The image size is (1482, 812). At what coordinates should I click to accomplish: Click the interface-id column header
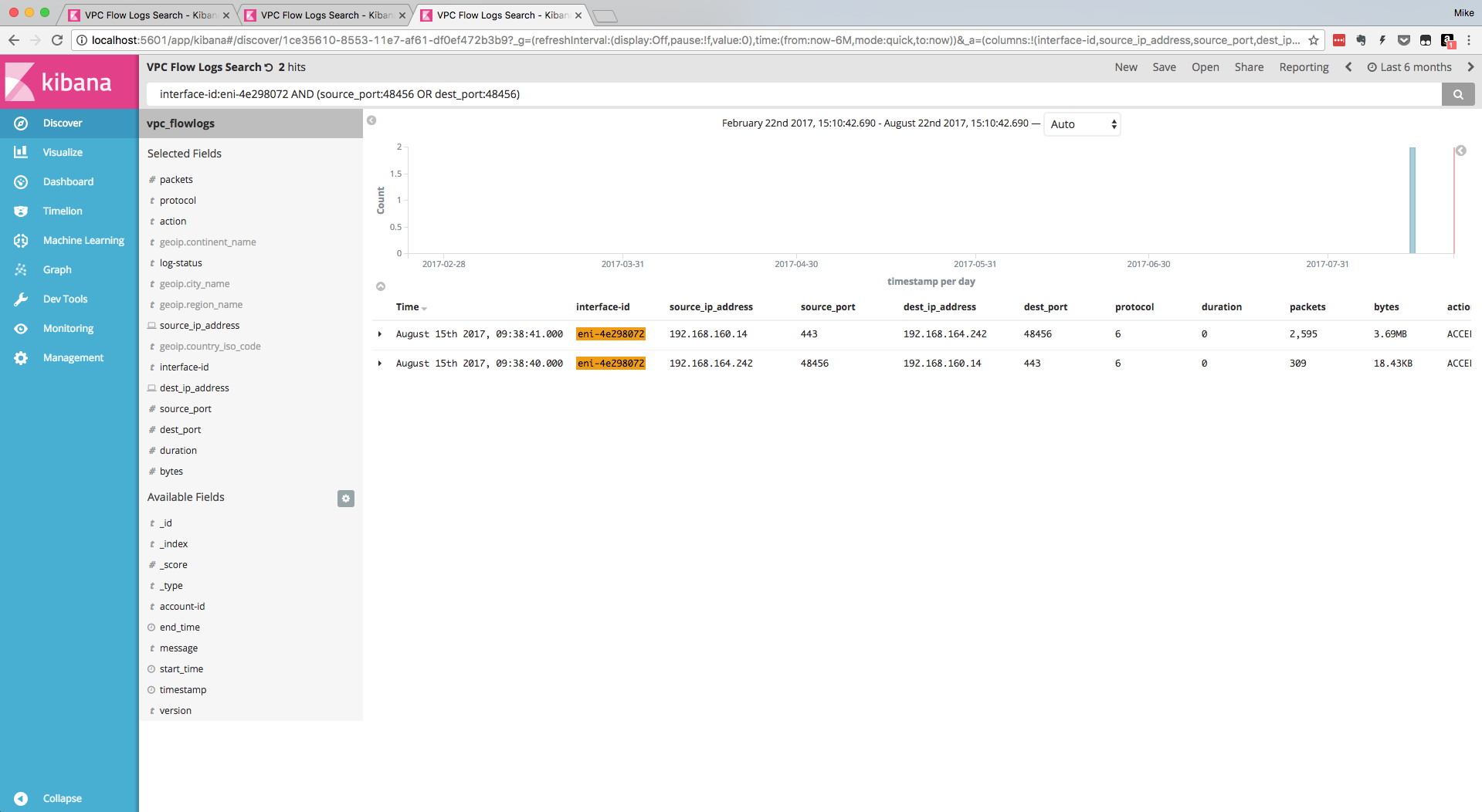click(602, 307)
